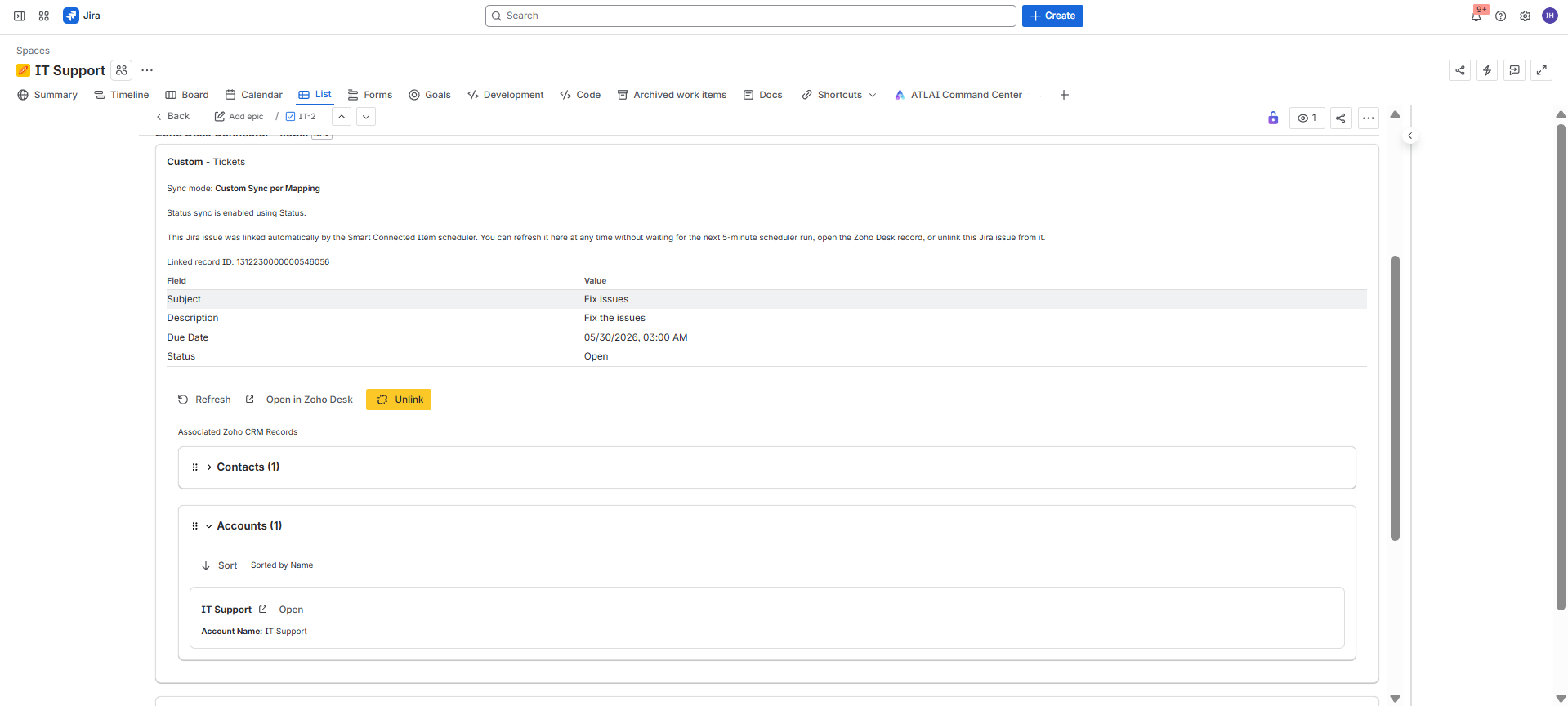Open ATLAI Command Center tab

click(x=958, y=95)
